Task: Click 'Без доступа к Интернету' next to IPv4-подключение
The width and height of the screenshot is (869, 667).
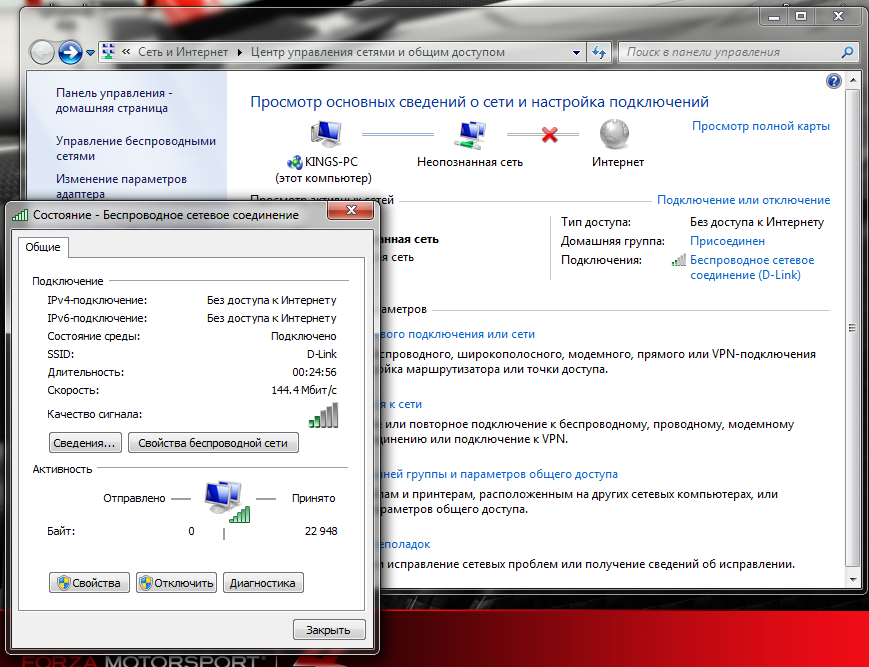Action: tap(272, 300)
